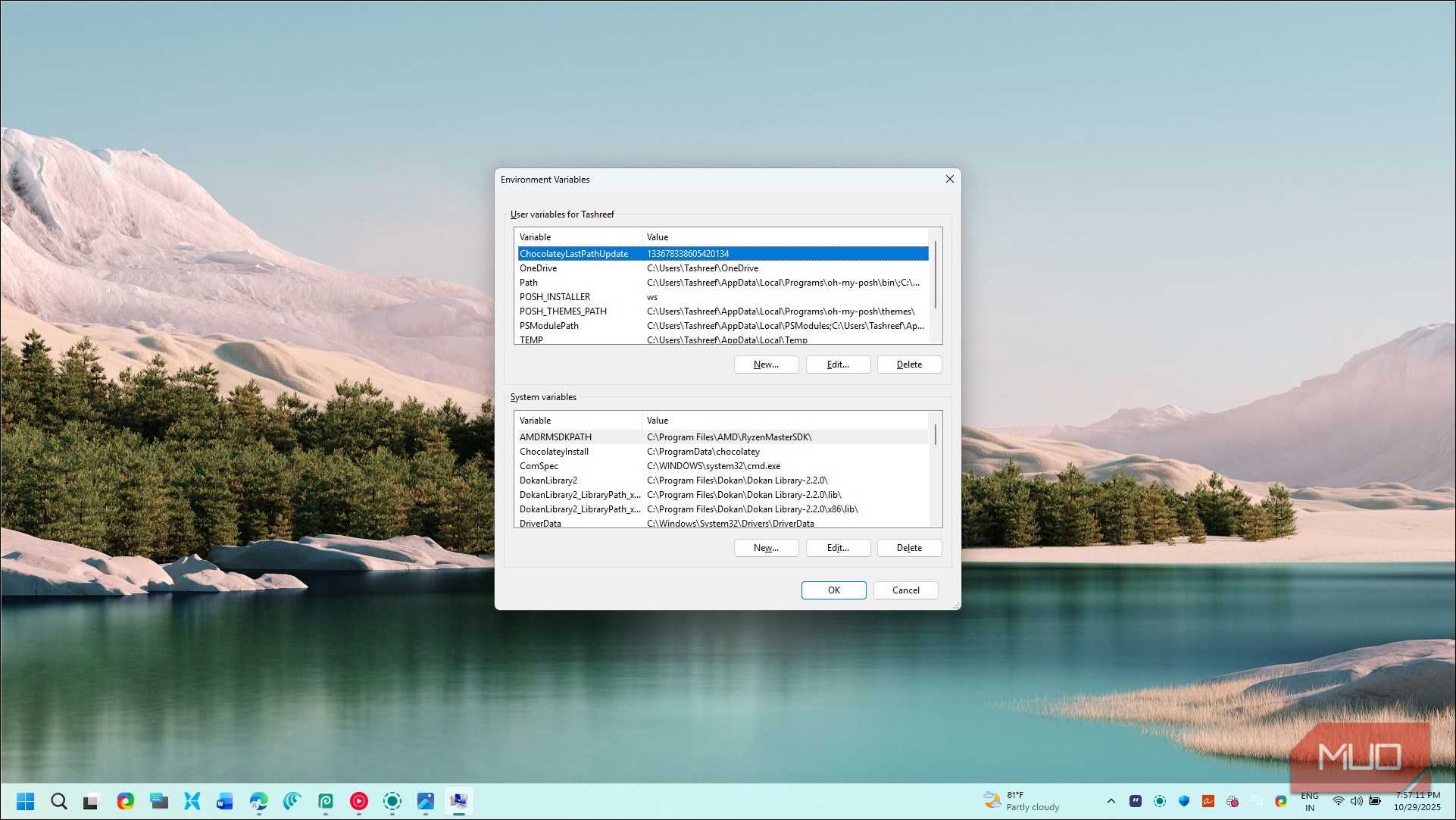Open battery status tray icon

tap(1374, 801)
